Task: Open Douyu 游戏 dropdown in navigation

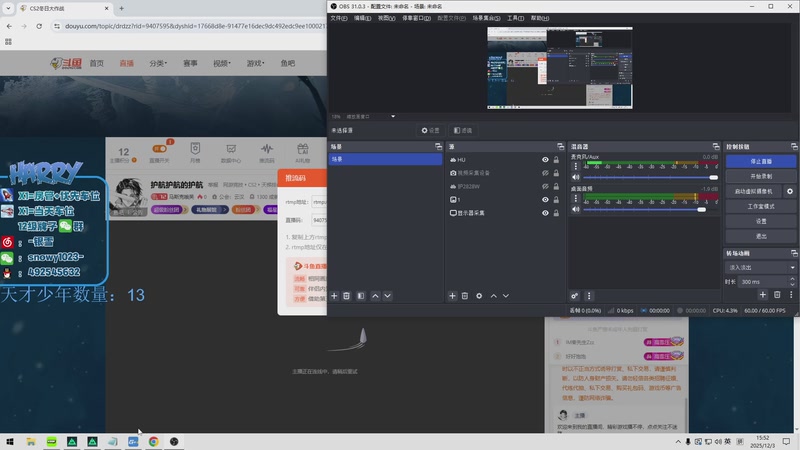Action: point(256,63)
